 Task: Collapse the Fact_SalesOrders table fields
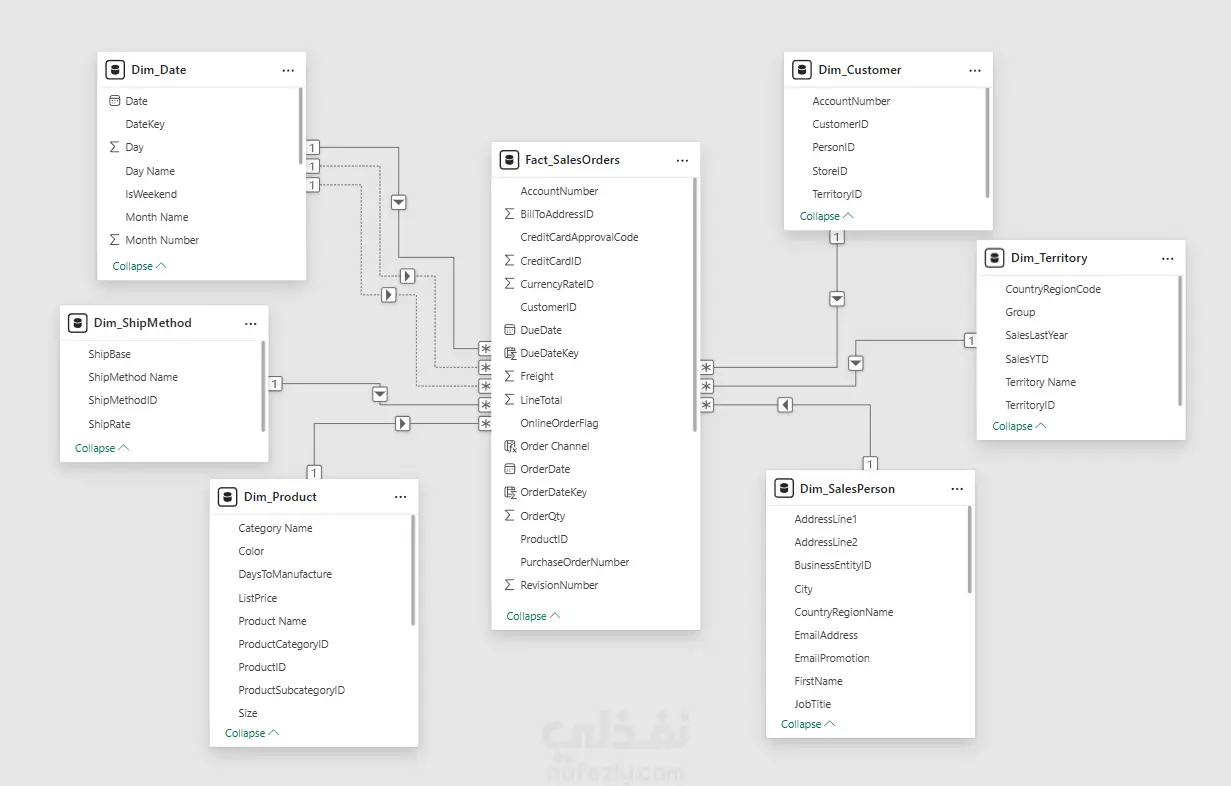533,616
